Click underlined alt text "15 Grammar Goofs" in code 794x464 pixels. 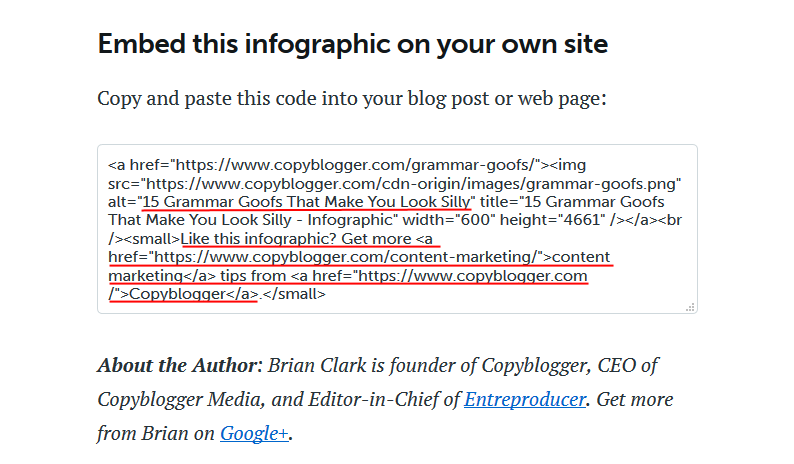pyautogui.click(x=307, y=202)
